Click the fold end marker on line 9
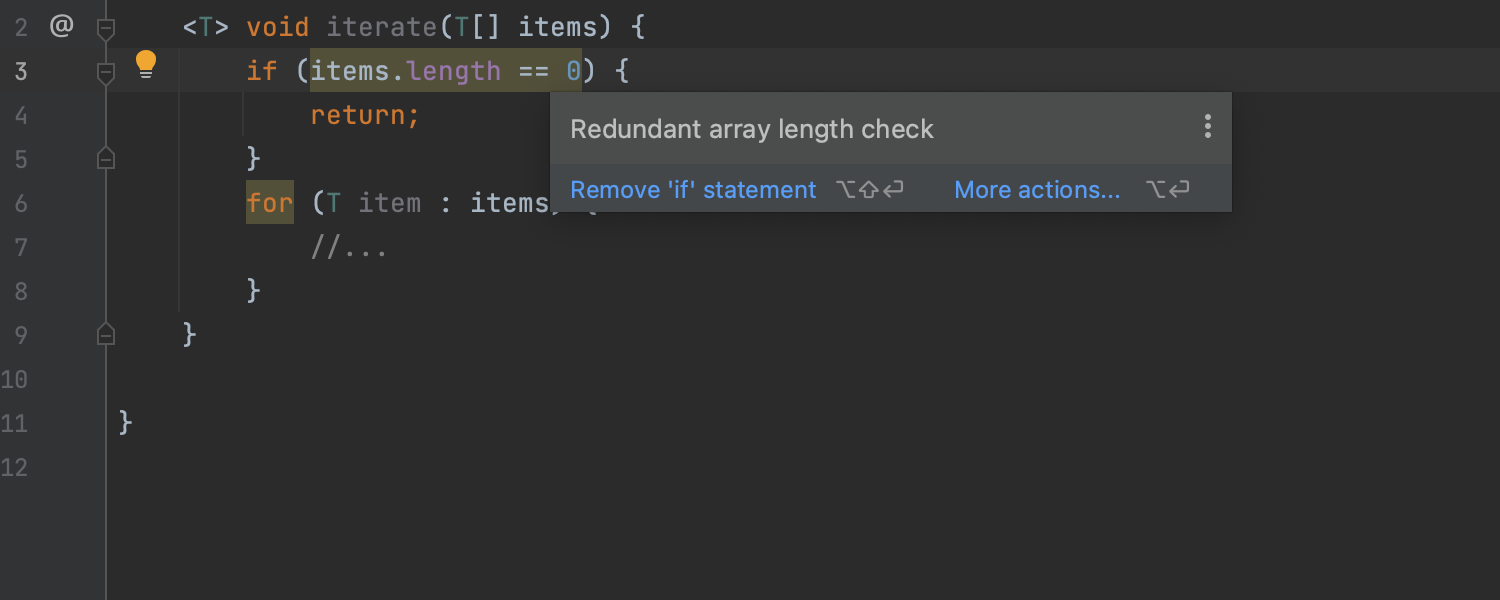 tap(106, 335)
